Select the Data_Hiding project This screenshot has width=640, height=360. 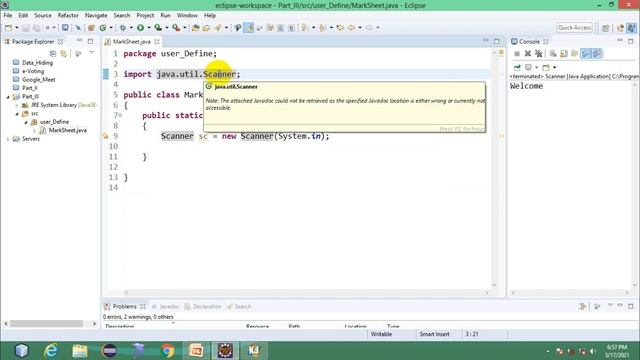point(37,62)
